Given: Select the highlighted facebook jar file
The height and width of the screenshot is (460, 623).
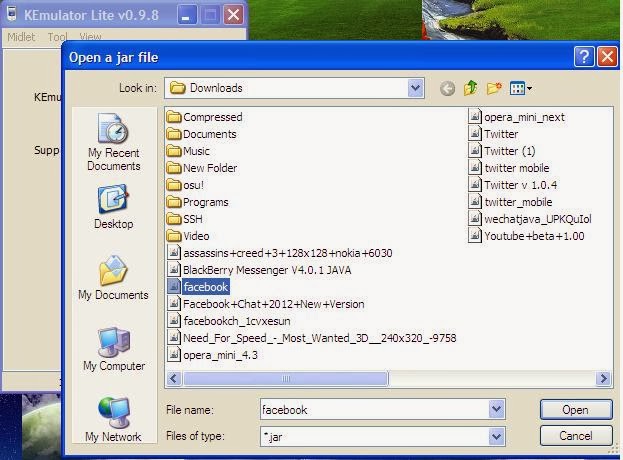Looking at the screenshot, I should tap(198, 287).
